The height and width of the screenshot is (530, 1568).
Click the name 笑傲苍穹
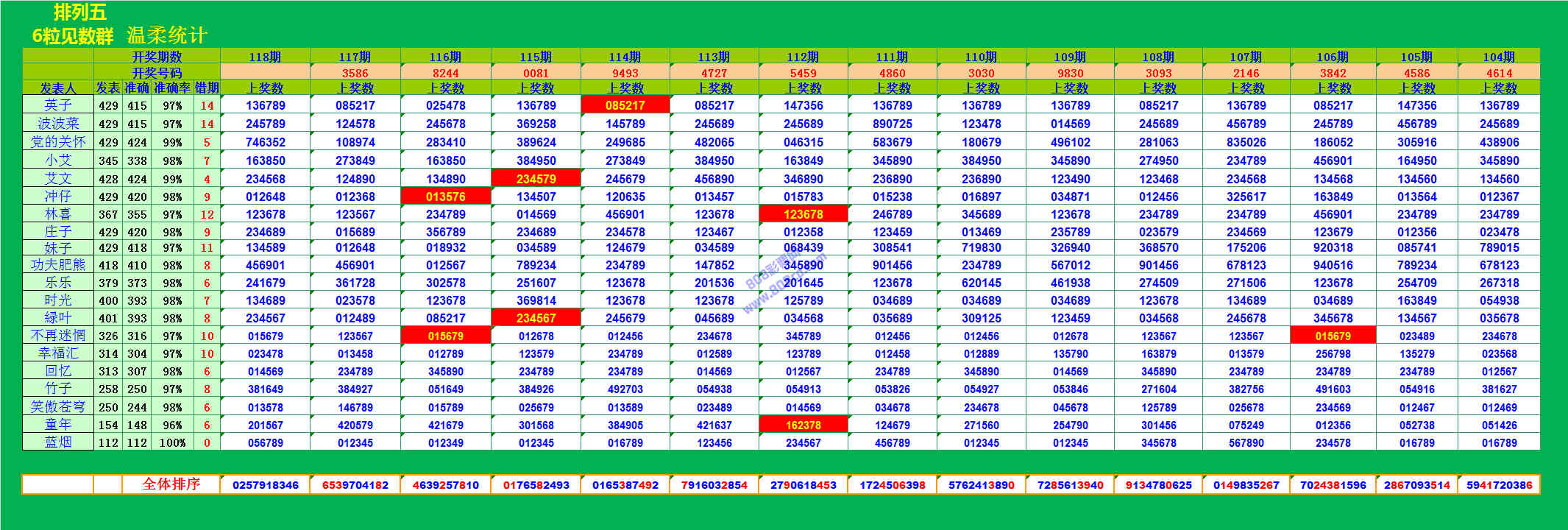click(x=58, y=407)
